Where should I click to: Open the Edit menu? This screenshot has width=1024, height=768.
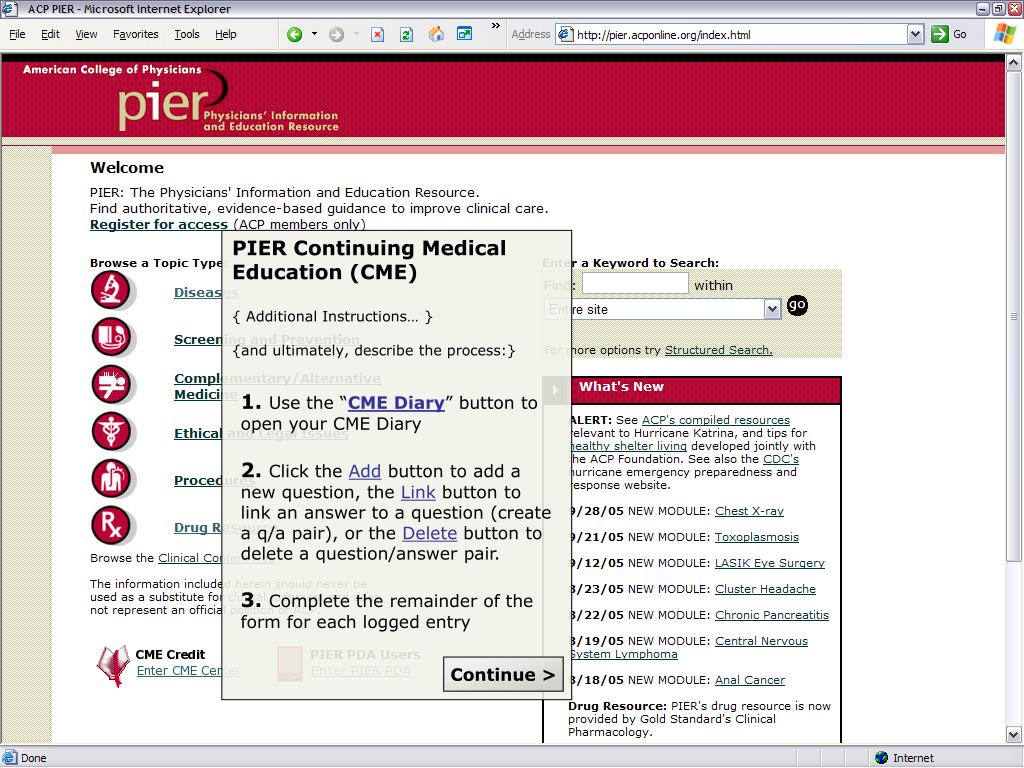[x=50, y=35]
